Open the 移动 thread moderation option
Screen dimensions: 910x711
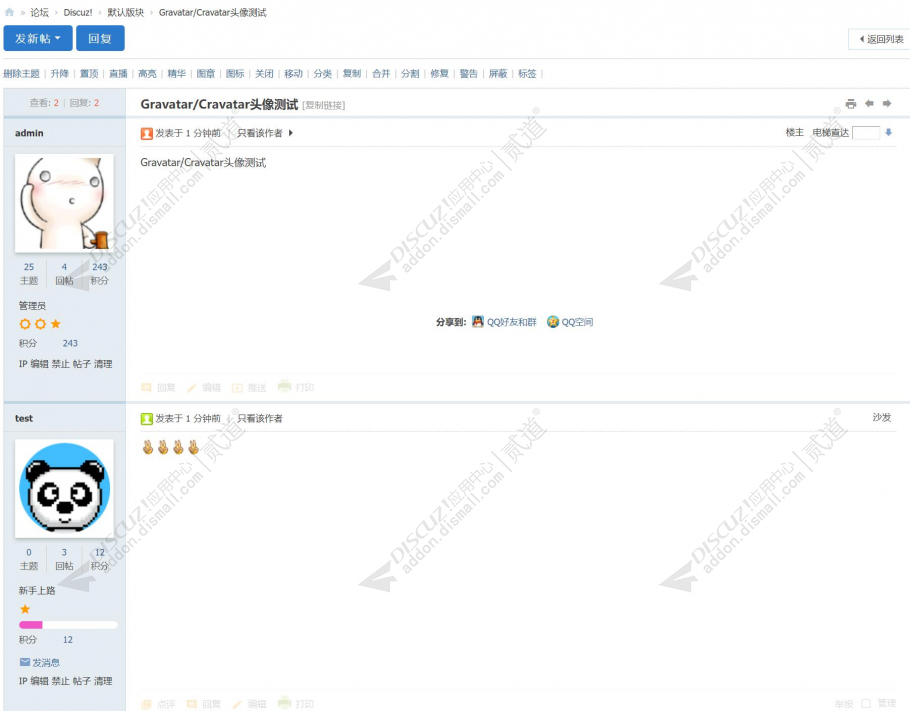click(x=292, y=73)
